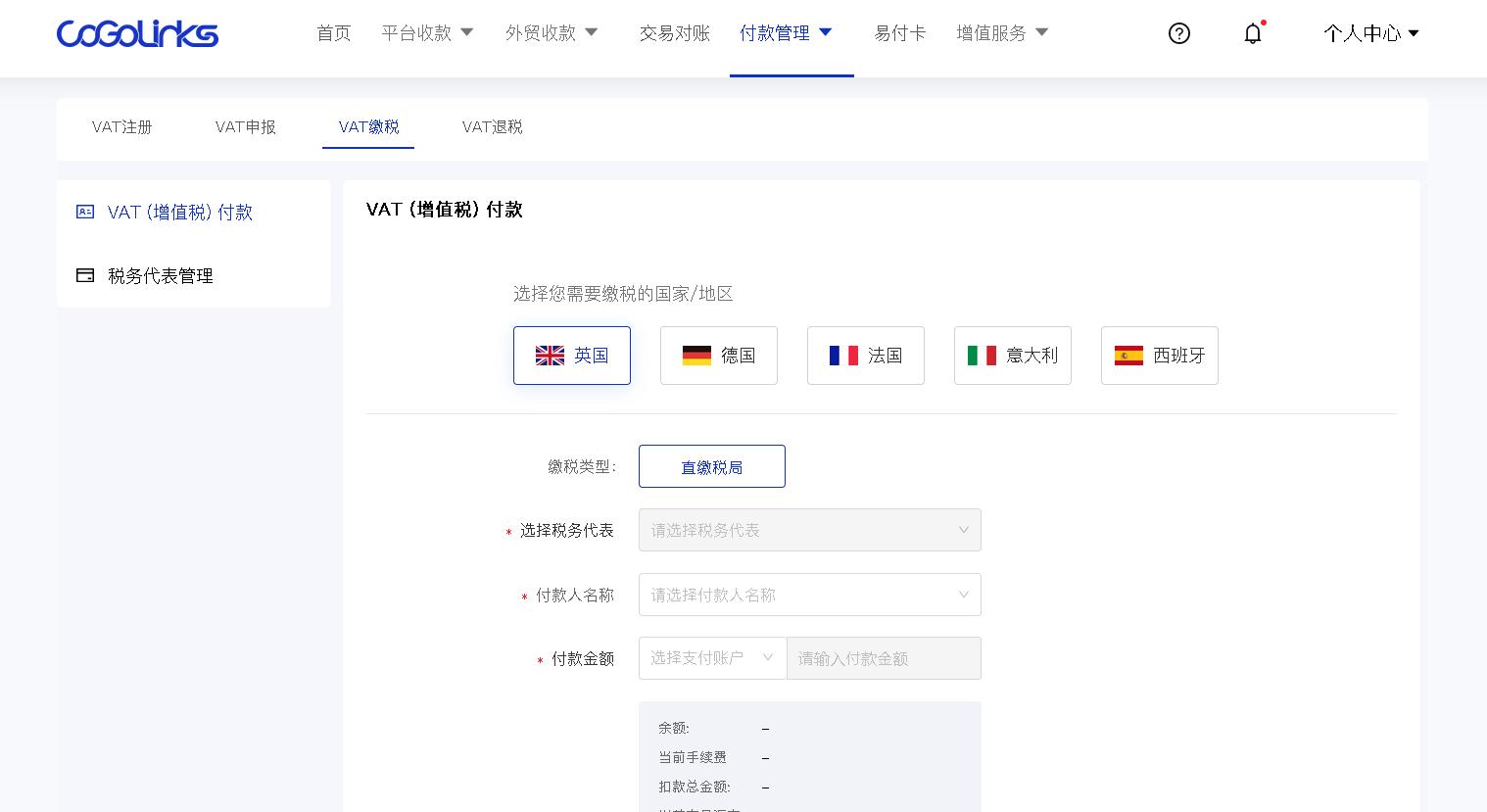Click the 直缴税局 payment type button
This screenshot has height=812, width=1487.
coord(712,466)
